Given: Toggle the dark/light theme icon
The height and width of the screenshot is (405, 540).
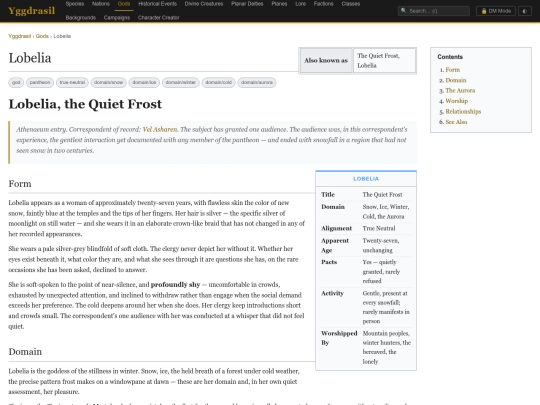Looking at the screenshot, I should click(525, 11).
